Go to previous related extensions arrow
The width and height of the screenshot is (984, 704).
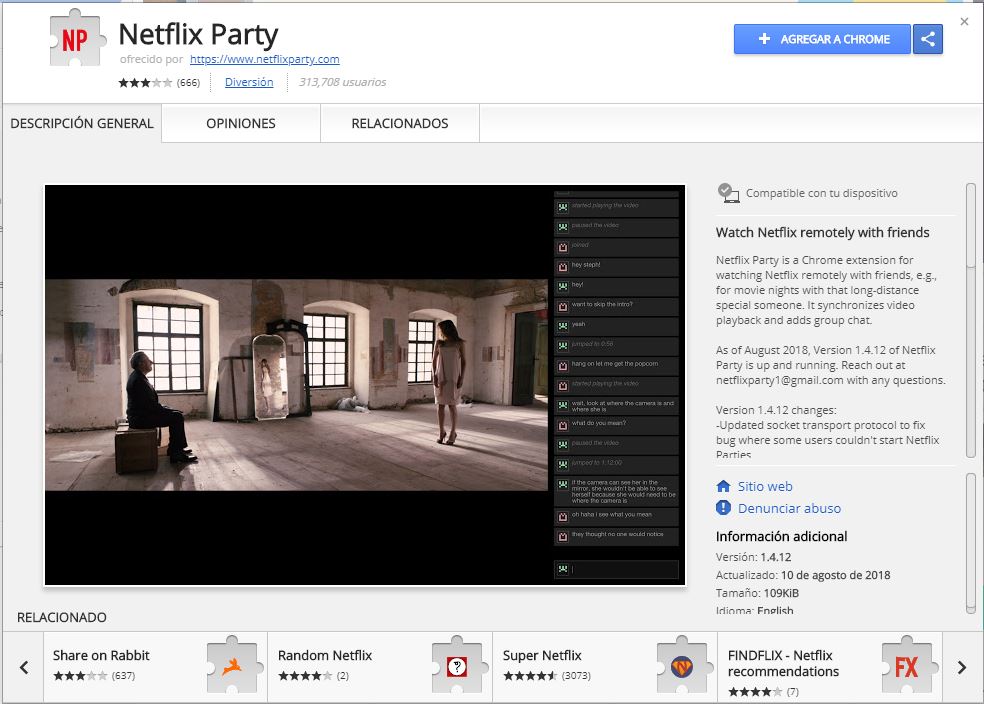24,667
